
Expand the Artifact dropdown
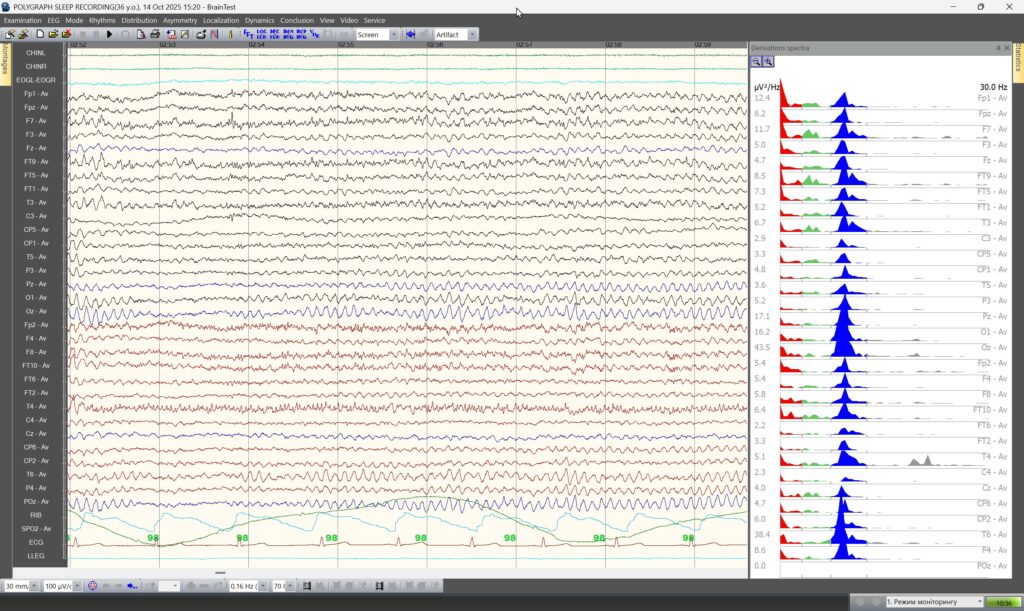pyautogui.click(x=472, y=34)
